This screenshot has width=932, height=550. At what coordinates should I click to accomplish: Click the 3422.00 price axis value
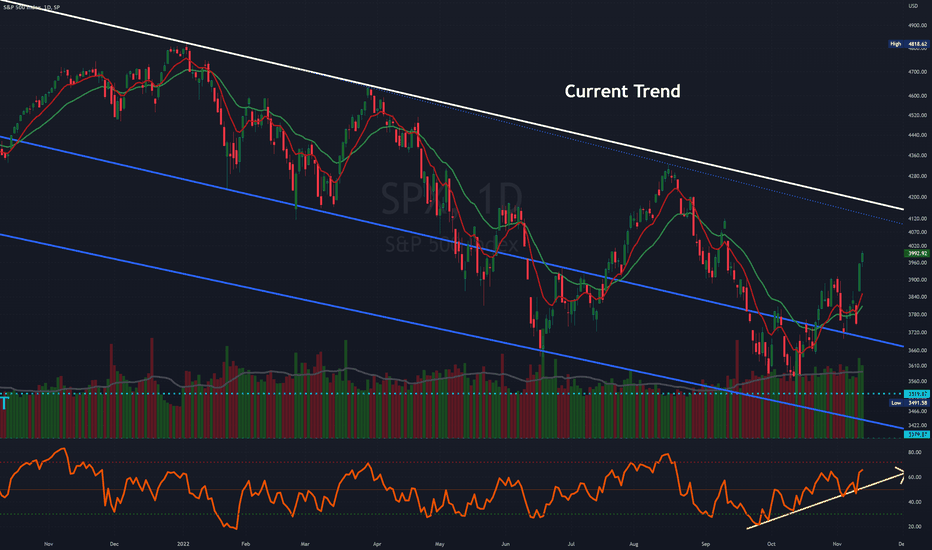[x=917, y=426]
